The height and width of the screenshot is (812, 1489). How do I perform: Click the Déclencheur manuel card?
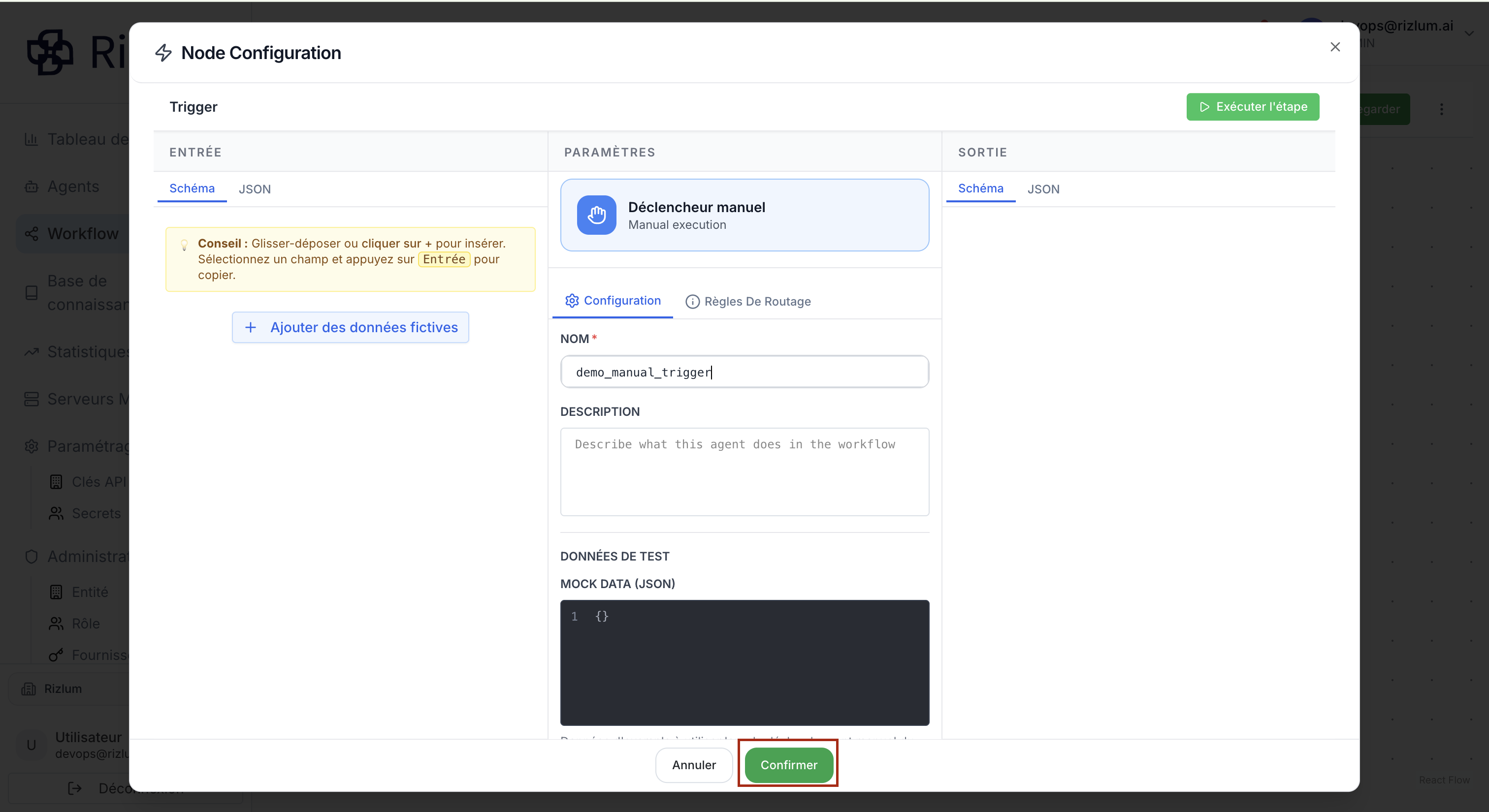744,215
